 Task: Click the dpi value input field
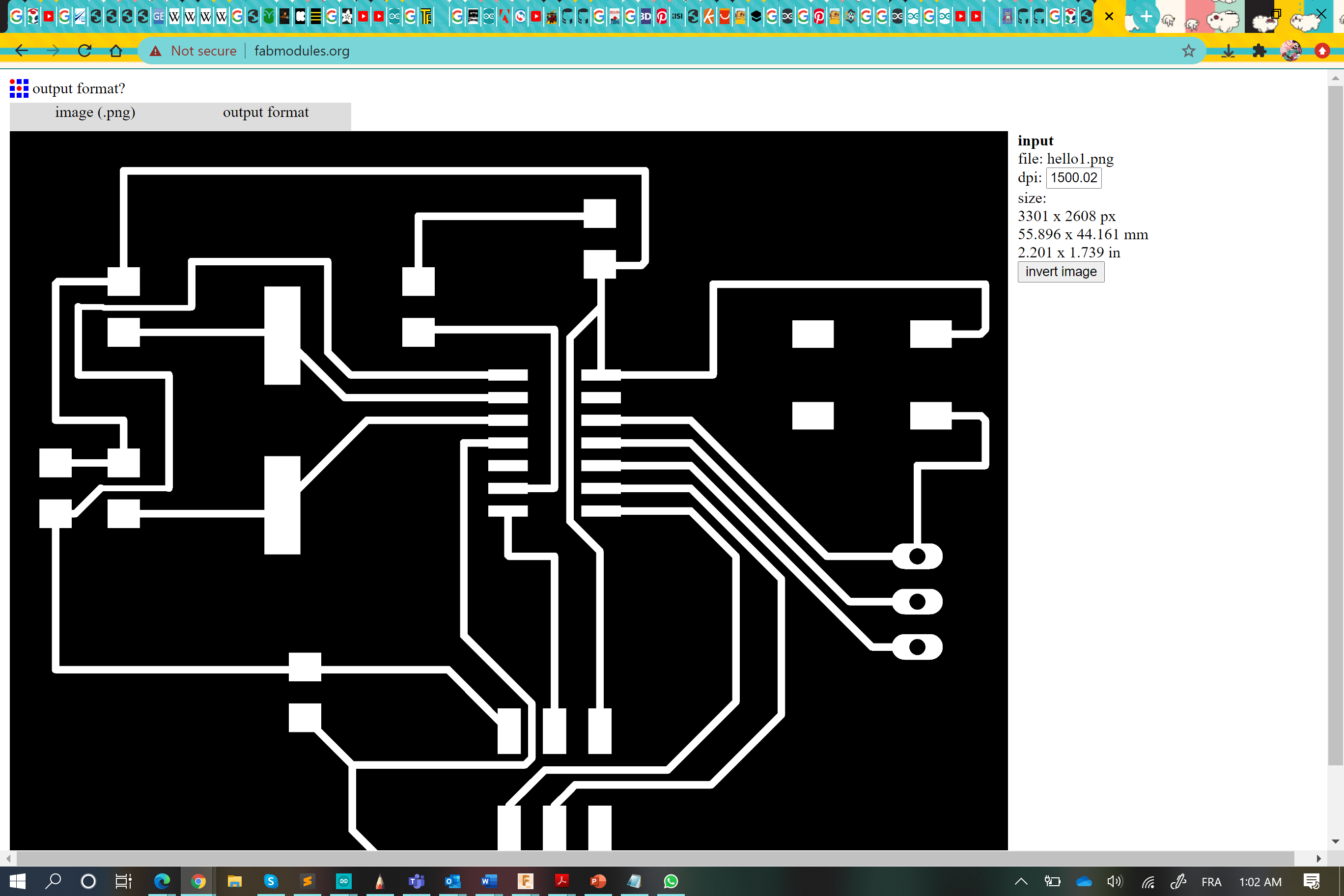[1073, 178]
